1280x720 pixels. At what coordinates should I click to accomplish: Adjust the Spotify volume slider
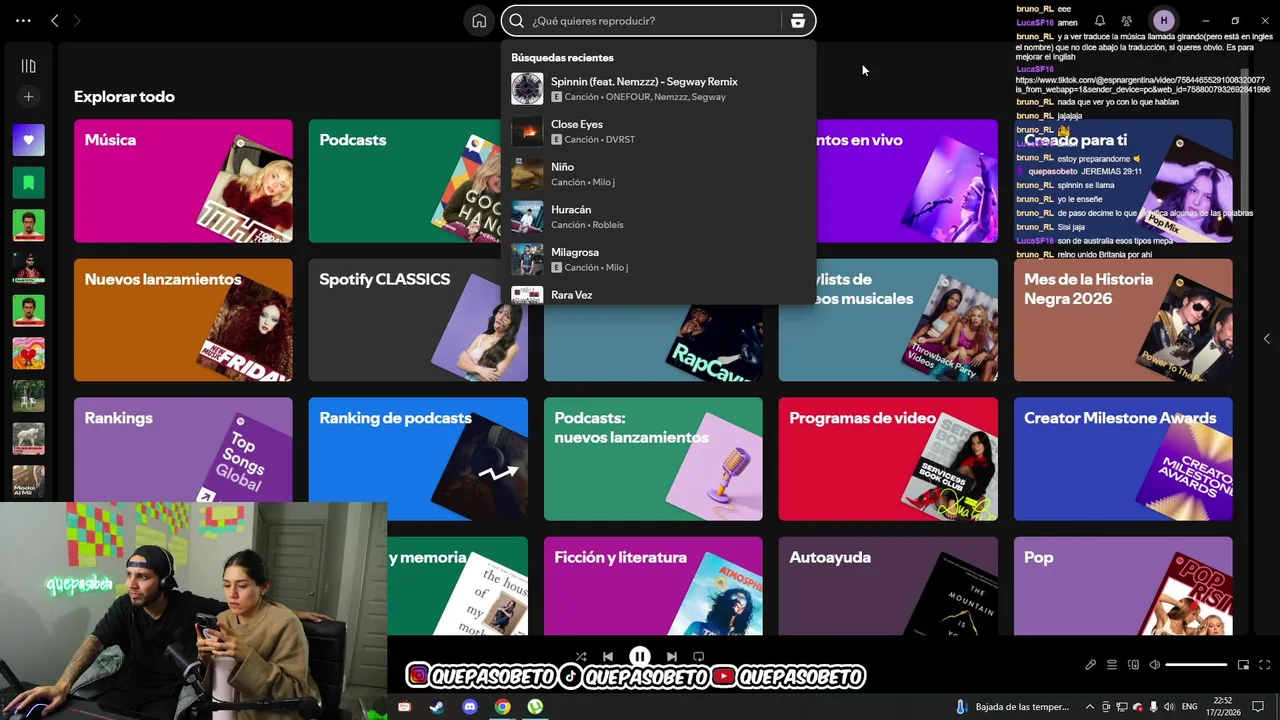1196,665
